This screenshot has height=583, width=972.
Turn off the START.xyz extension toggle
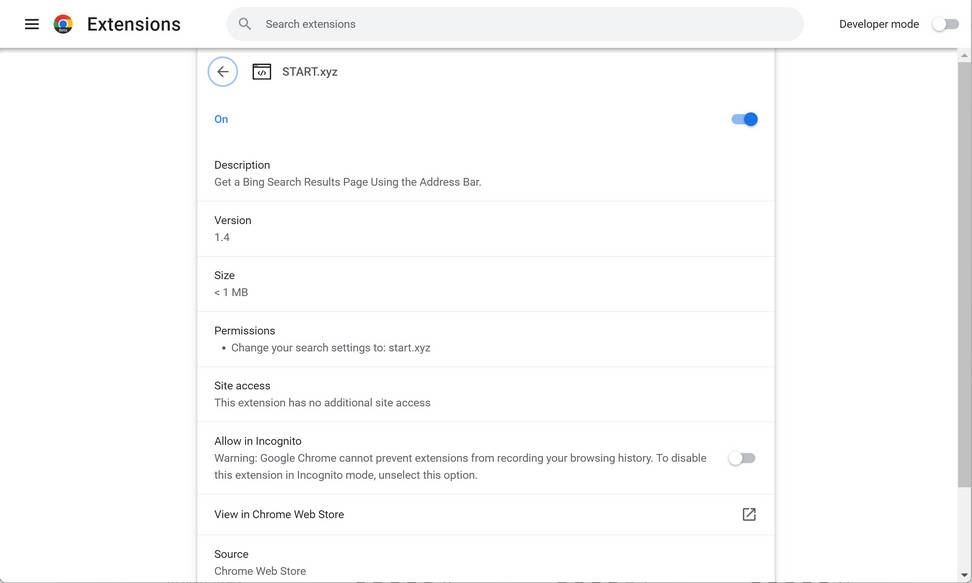pyautogui.click(x=744, y=119)
